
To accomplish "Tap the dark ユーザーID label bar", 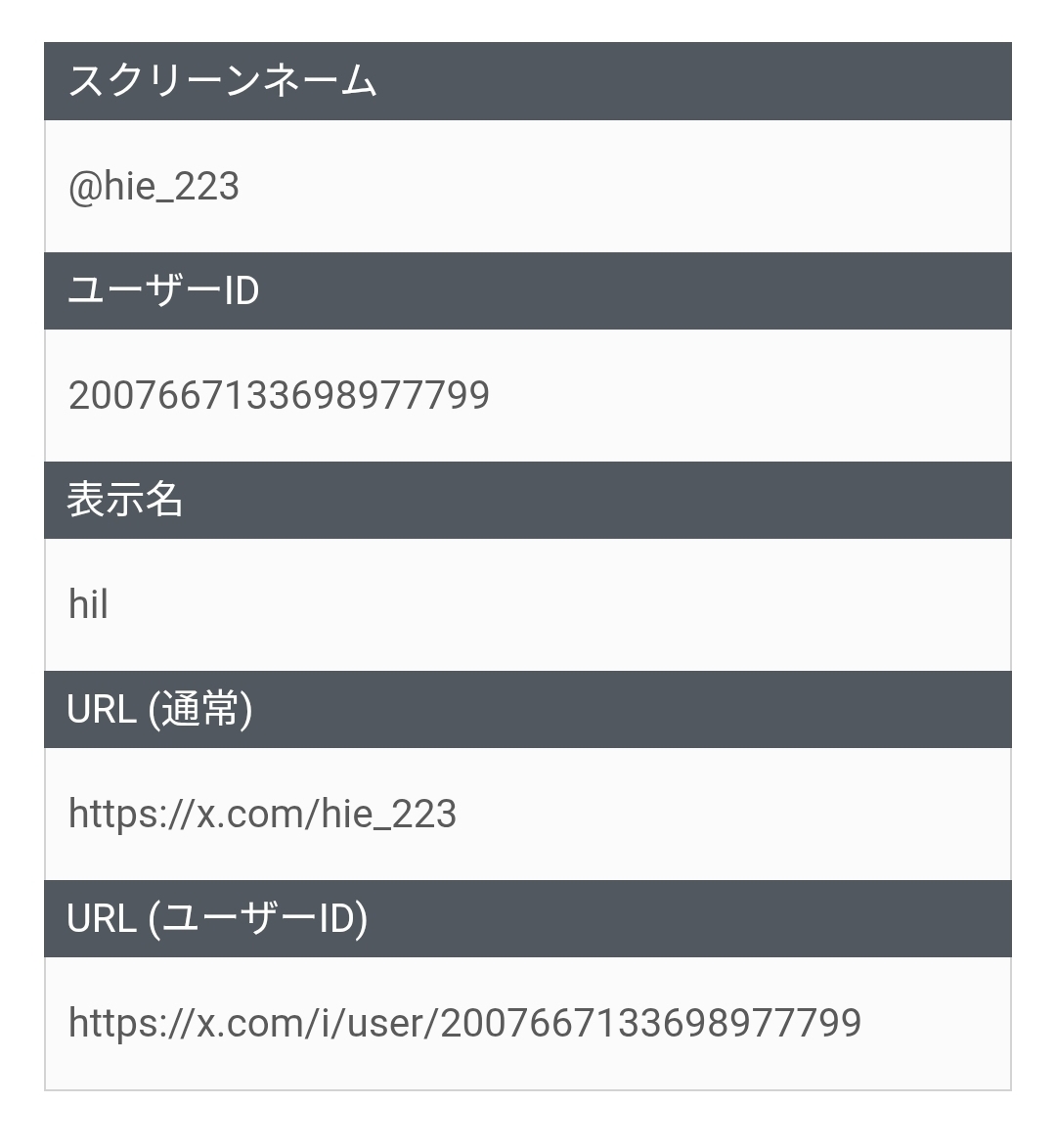I will (163, 290).
